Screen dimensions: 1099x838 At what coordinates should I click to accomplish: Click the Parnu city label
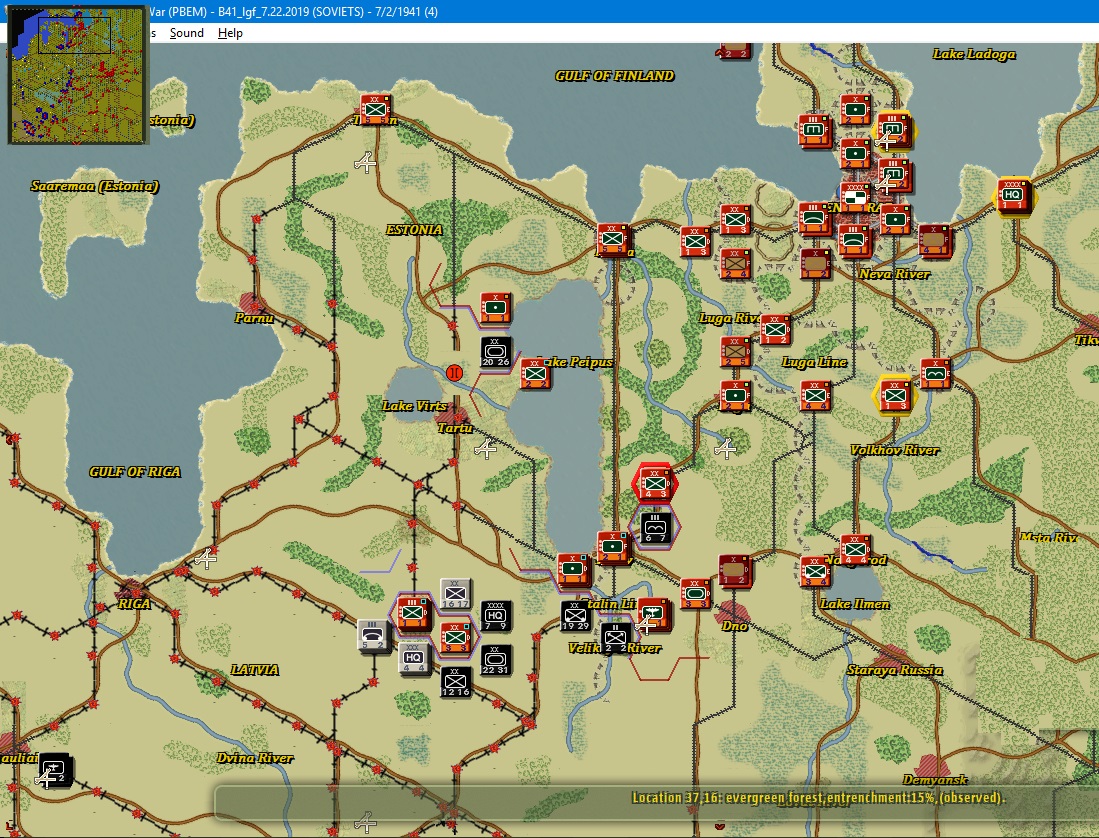click(x=254, y=318)
